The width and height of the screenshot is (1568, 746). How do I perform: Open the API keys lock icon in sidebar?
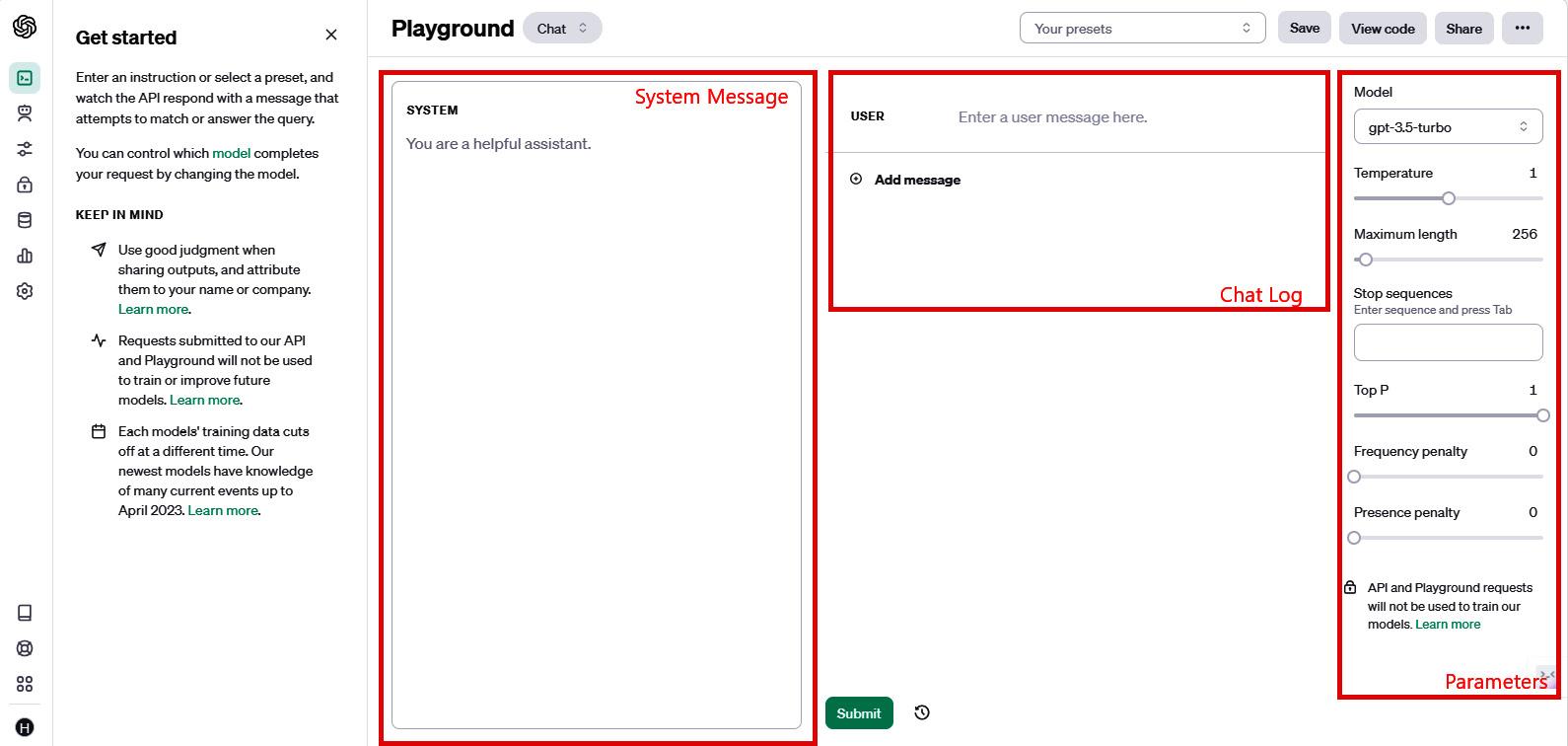click(25, 185)
